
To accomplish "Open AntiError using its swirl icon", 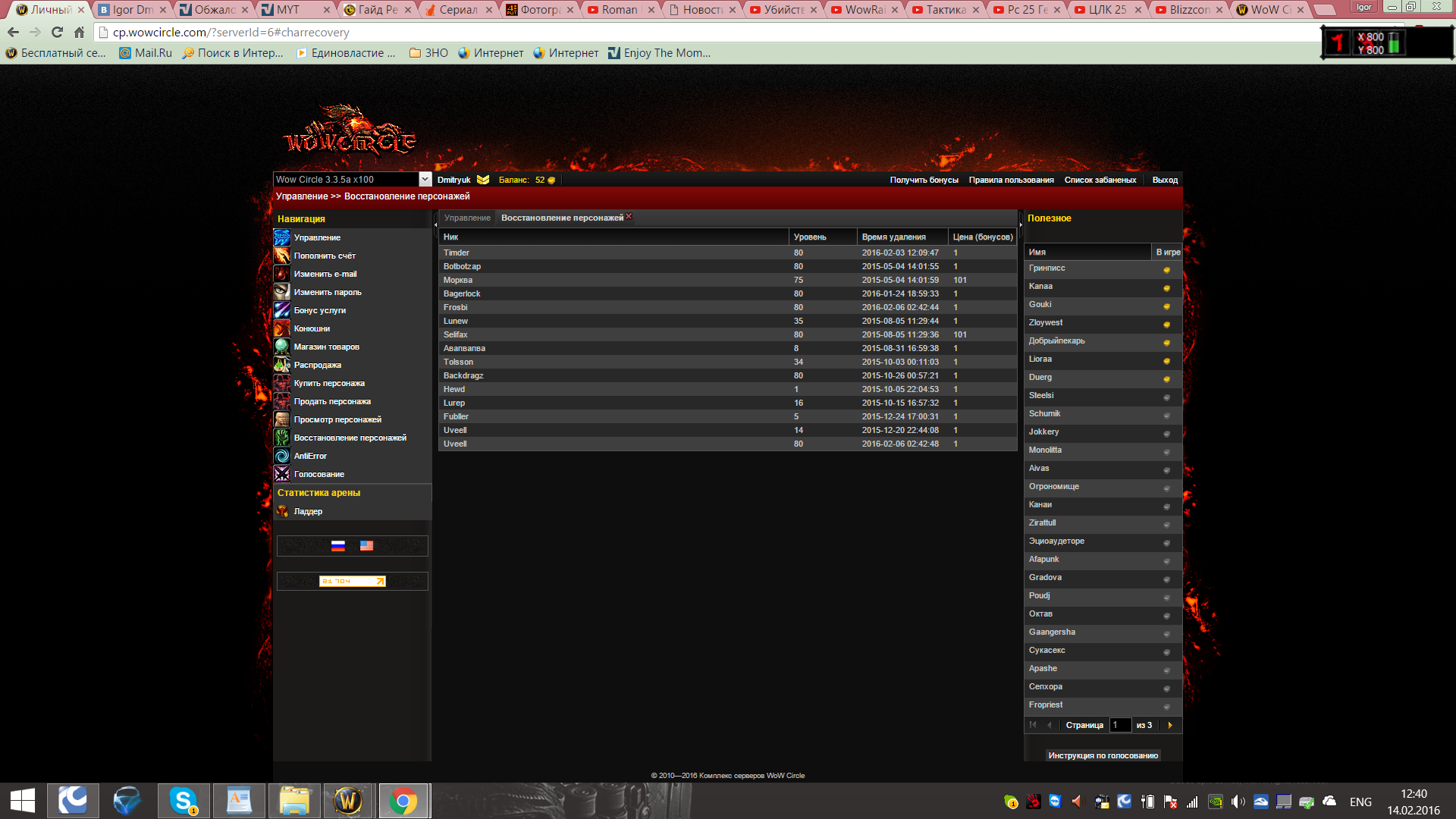I will pos(282,456).
